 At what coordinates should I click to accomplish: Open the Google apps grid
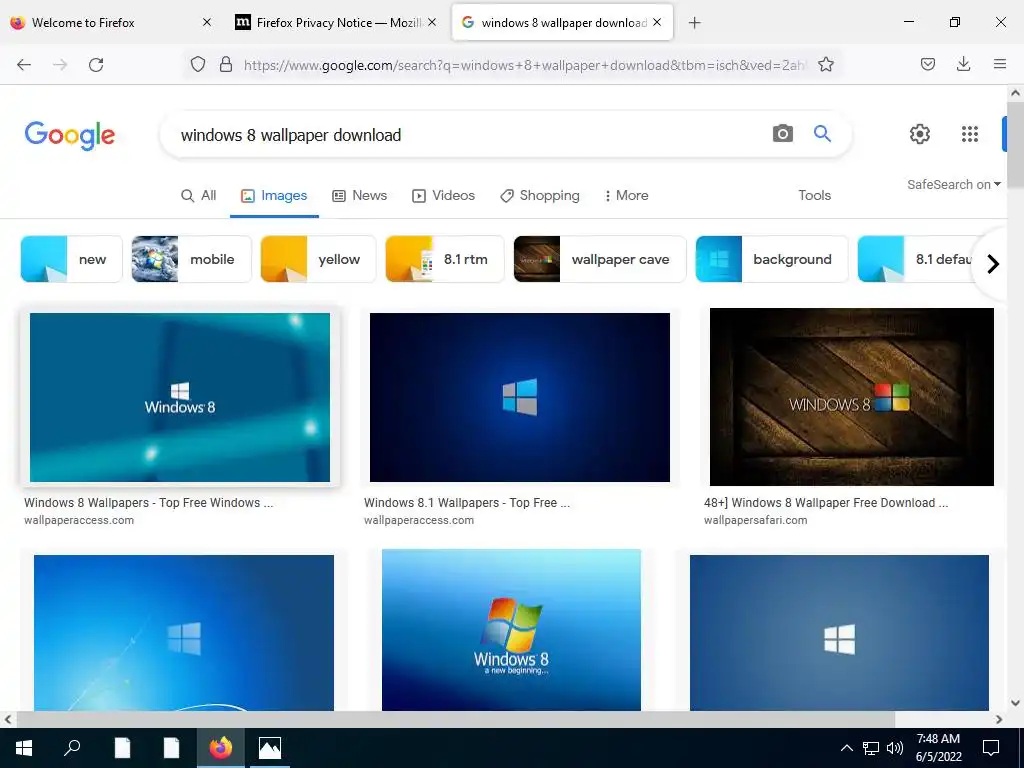pos(970,134)
